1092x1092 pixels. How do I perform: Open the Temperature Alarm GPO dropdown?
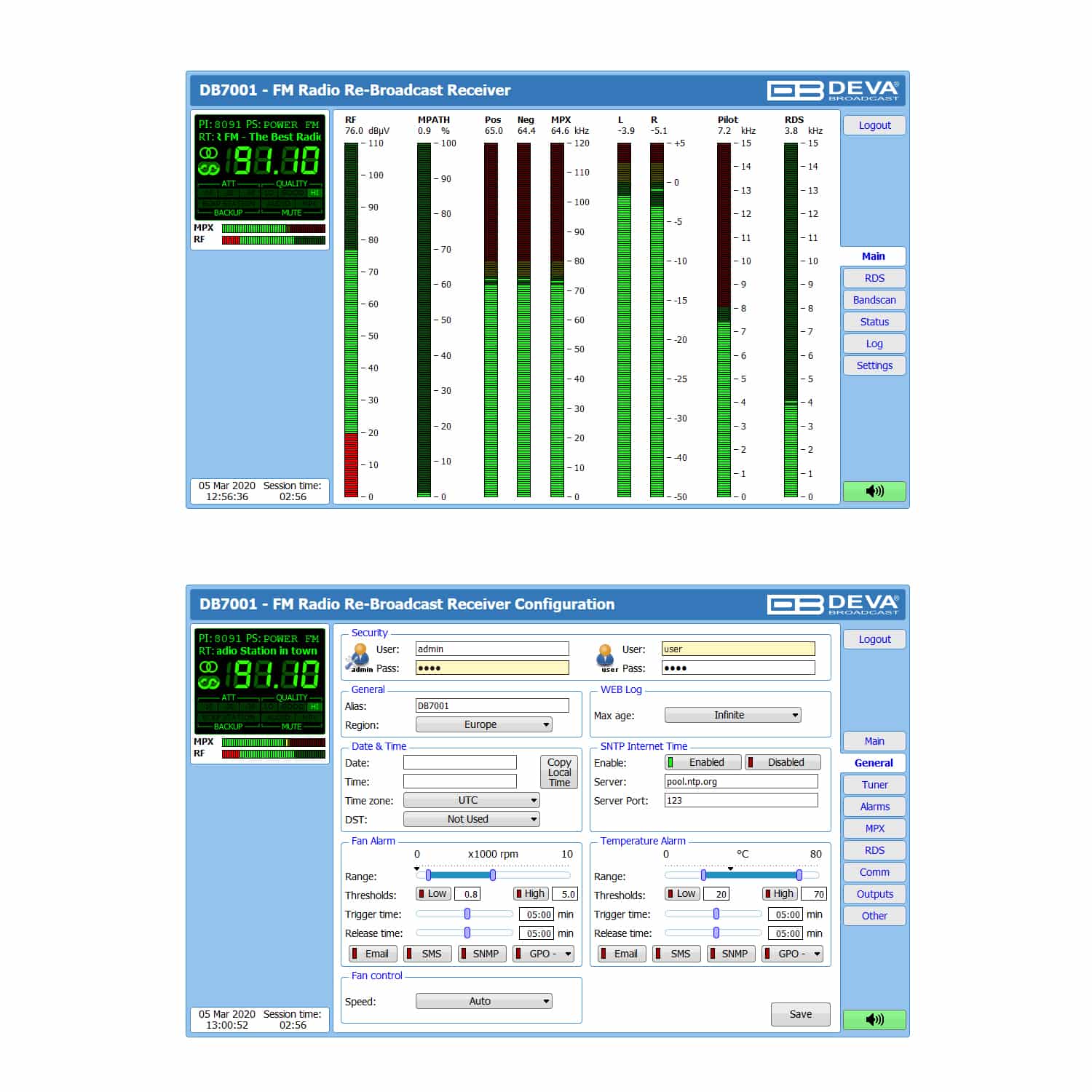point(792,954)
